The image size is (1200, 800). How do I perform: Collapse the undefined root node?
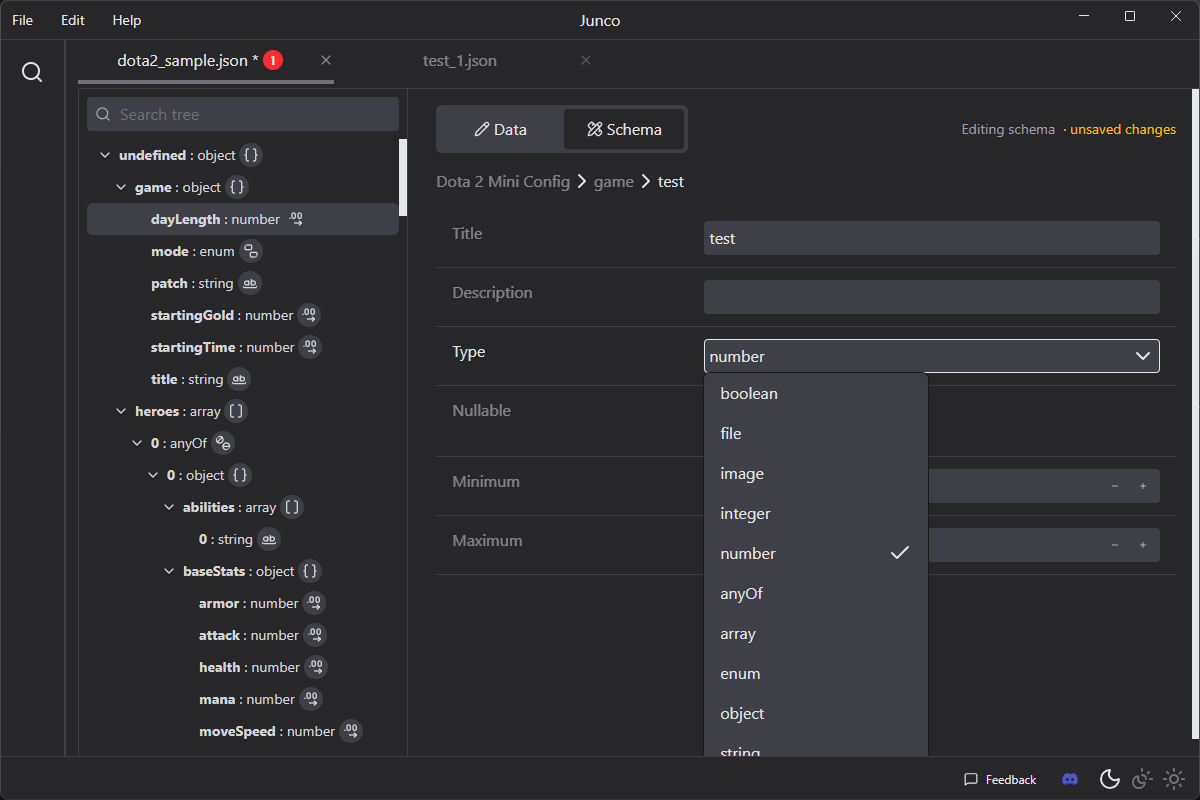tap(105, 155)
